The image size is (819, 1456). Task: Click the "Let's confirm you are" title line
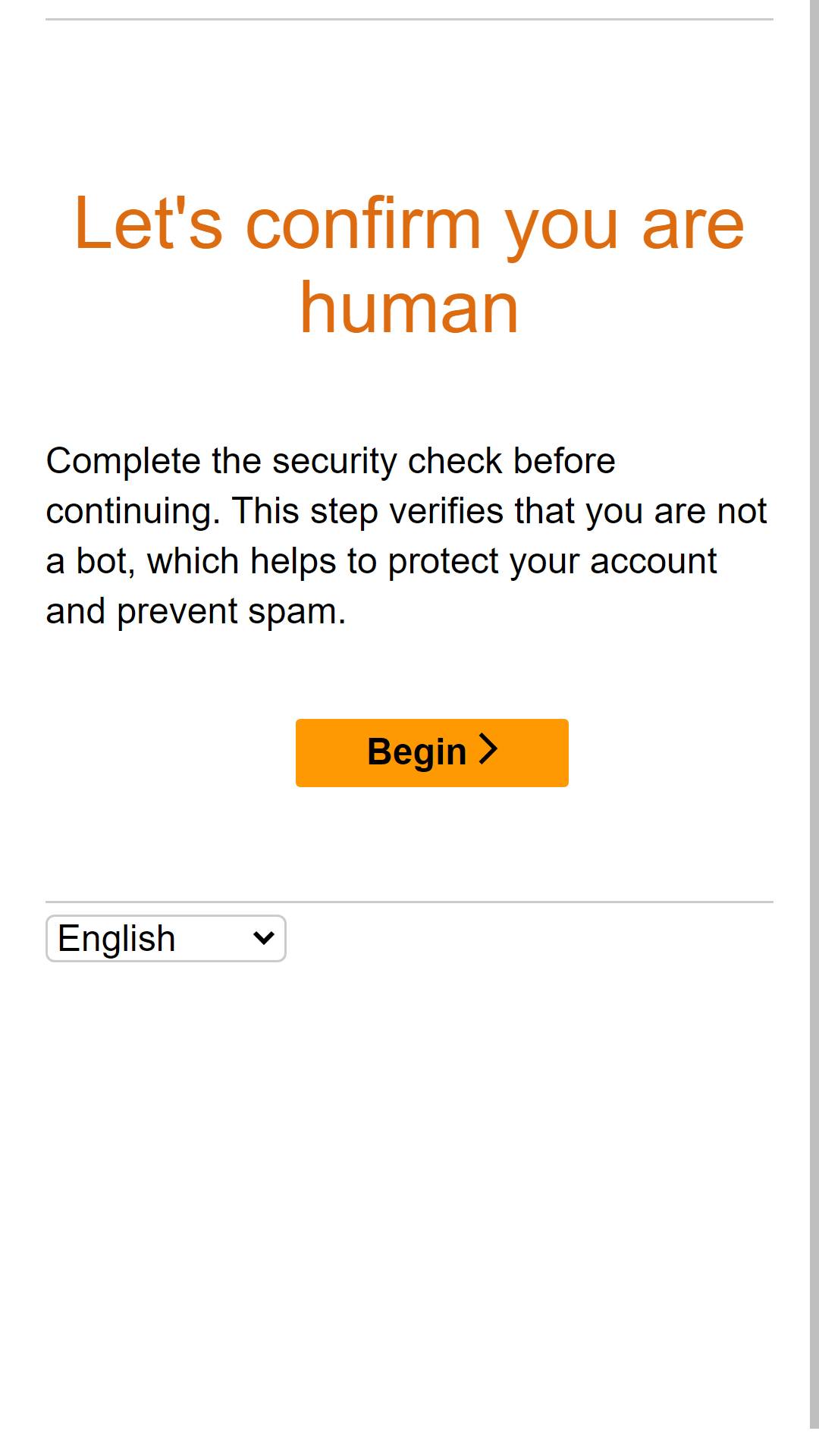click(409, 224)
